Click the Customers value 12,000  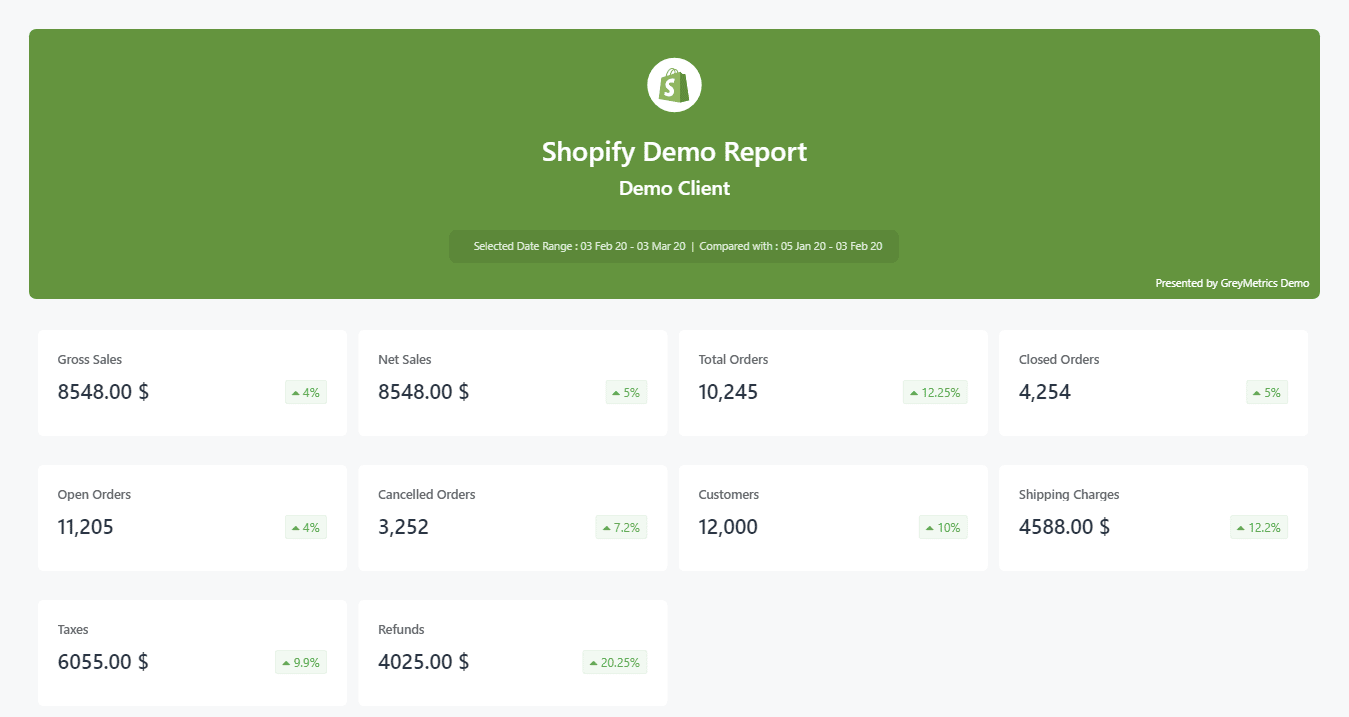click(728, 527)
